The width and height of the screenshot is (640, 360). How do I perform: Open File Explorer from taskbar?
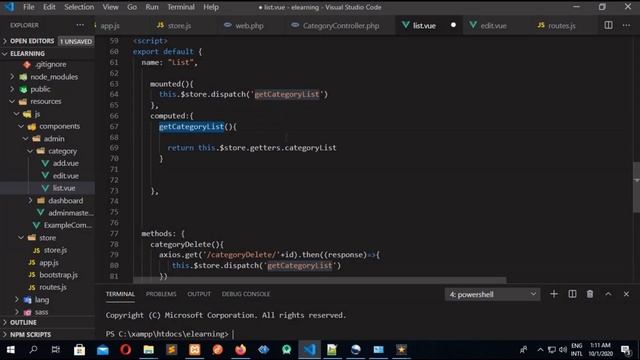149,350
